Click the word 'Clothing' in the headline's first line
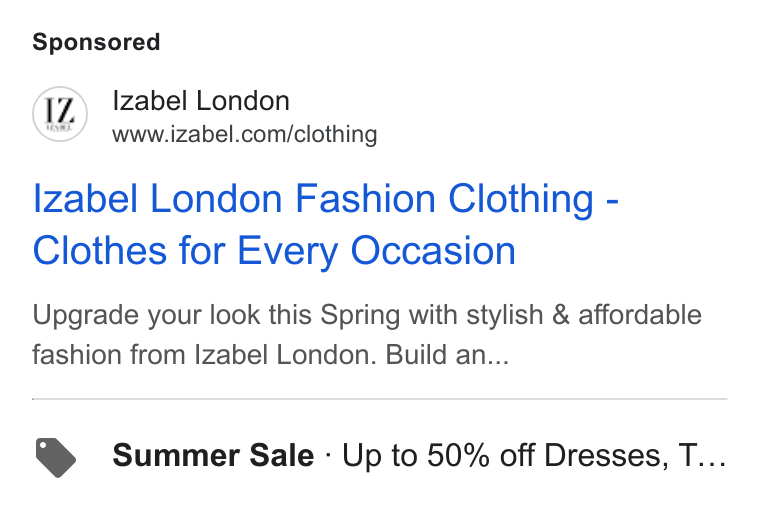The image size is (760, 516). click(521, 198)
